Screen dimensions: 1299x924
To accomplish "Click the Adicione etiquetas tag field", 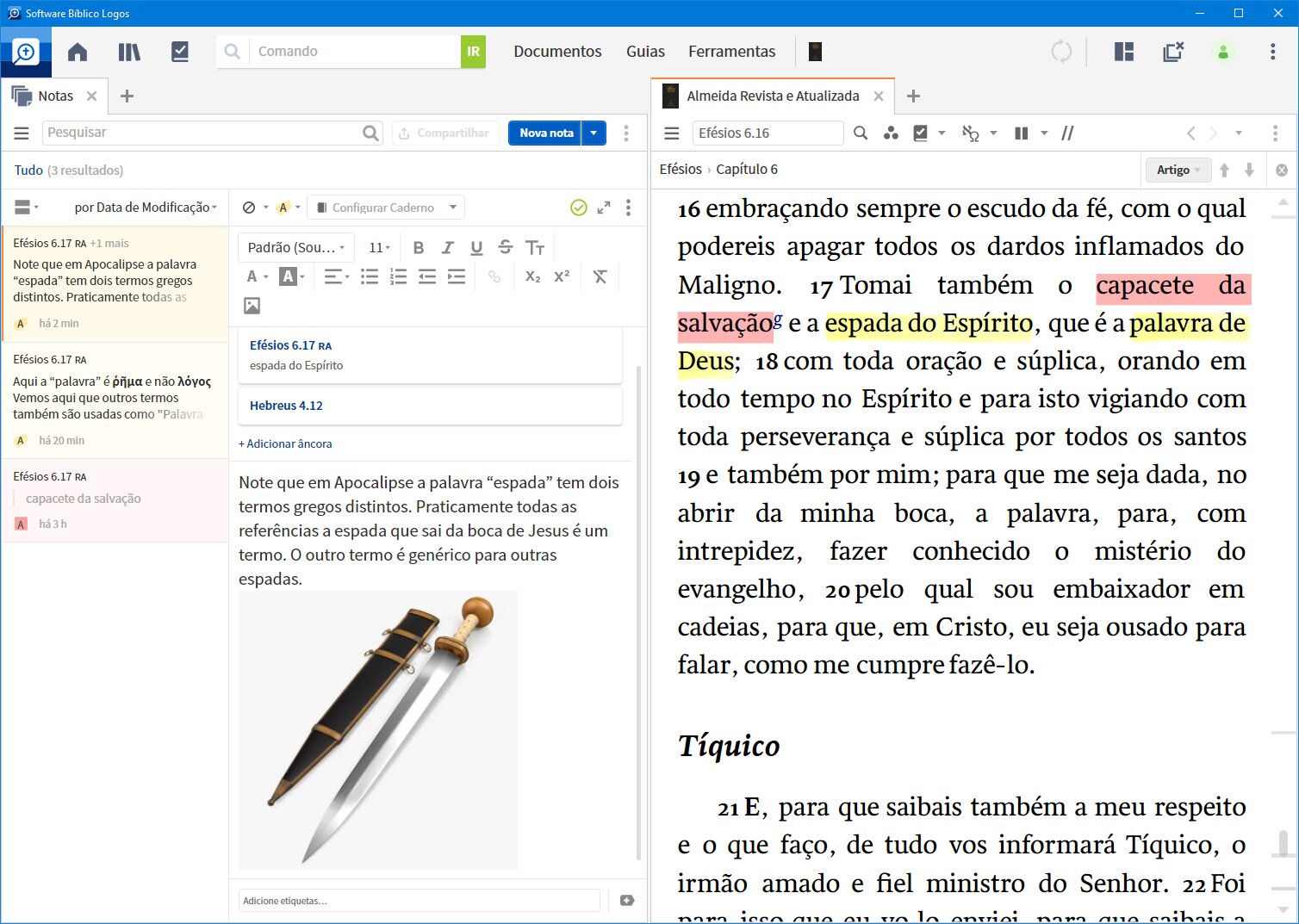I will point(419,901).
